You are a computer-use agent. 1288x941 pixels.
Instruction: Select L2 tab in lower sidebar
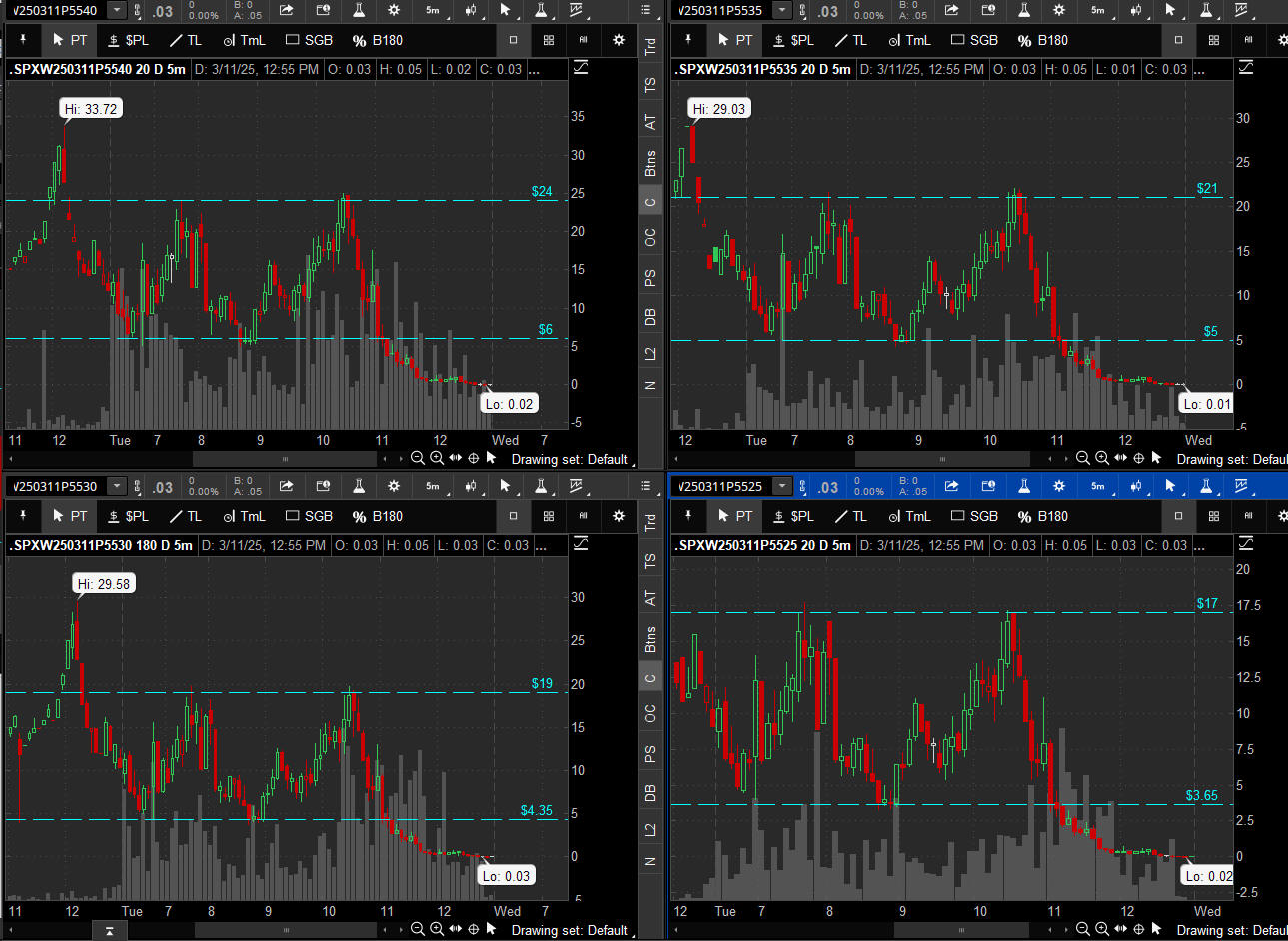click(650, 829)
